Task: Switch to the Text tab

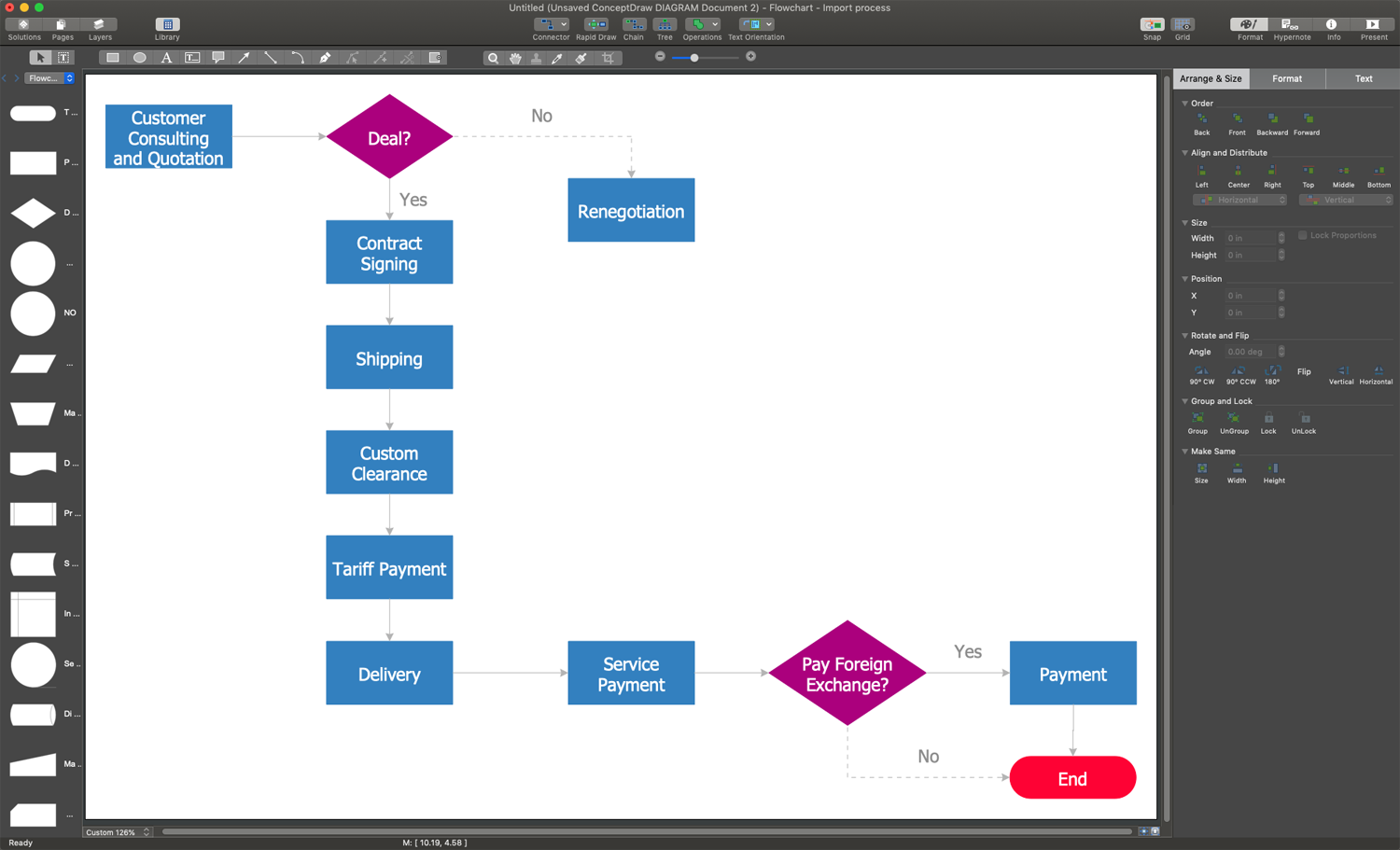Action: point(1363,78)
